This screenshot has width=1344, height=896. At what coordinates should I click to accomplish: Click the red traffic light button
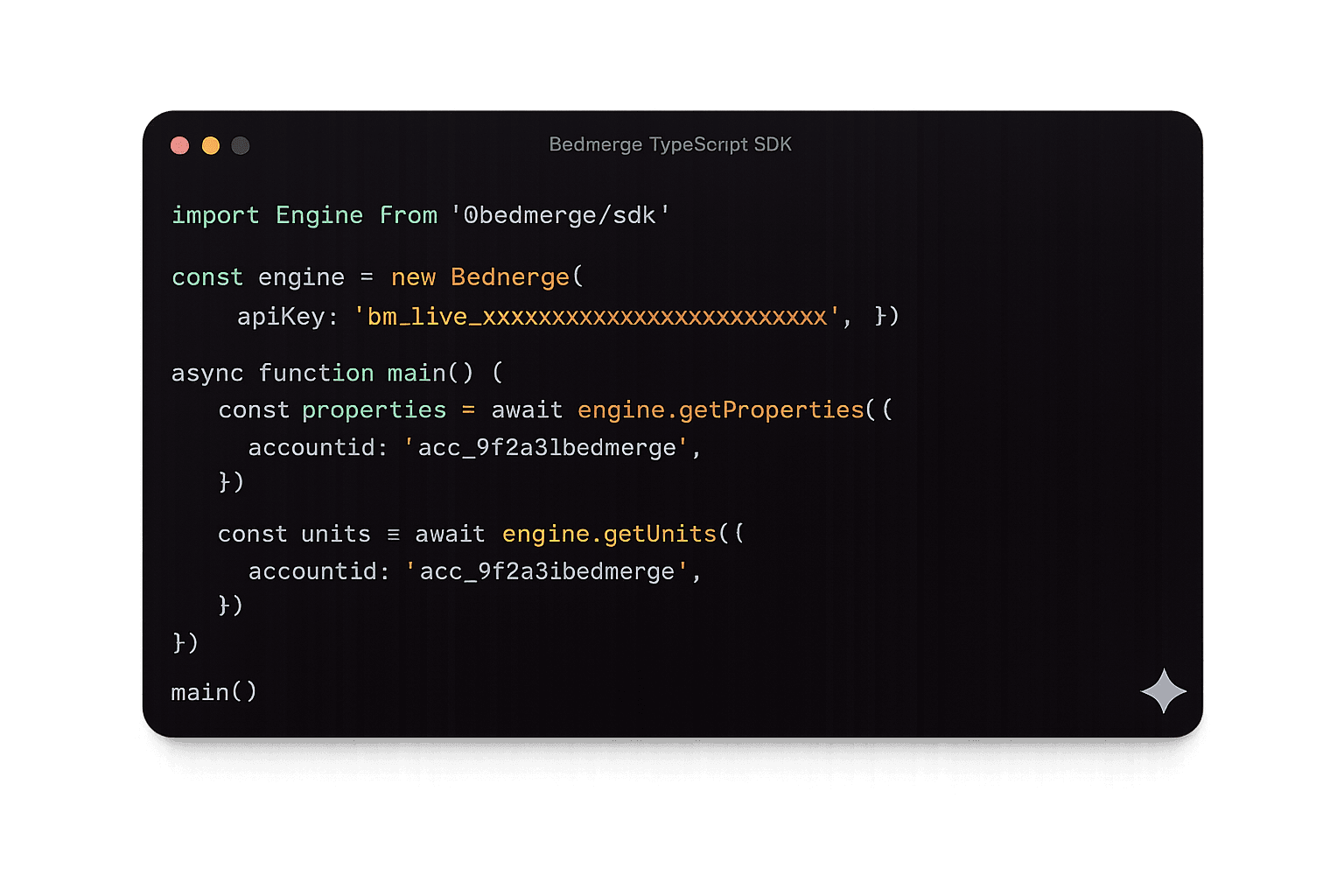click(x=179, y=145)
